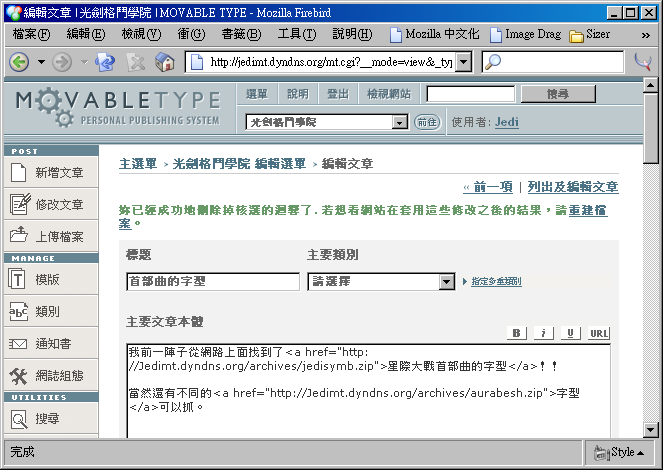Click the 檢視網站 view site tab

click(x=389, y=93)
